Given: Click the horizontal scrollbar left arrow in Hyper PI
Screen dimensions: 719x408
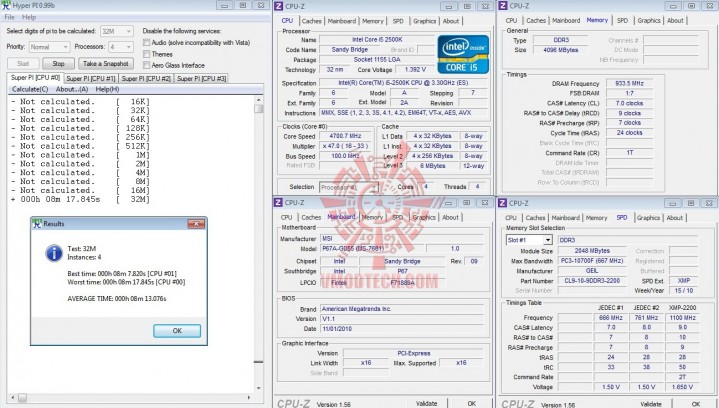Looking at the screenshot, I should click(x=13, y=397).
